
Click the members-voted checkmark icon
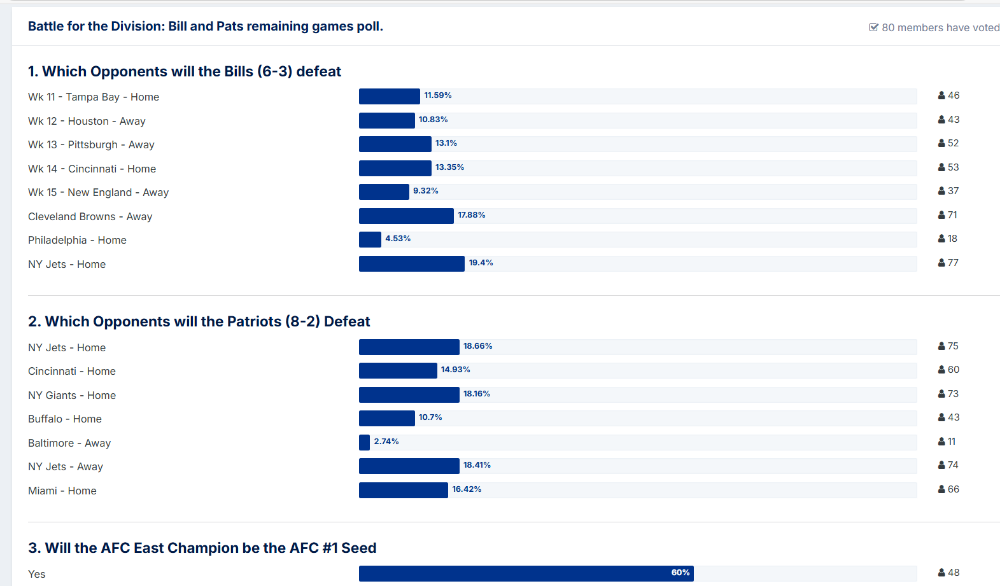(x=874, y=28)
